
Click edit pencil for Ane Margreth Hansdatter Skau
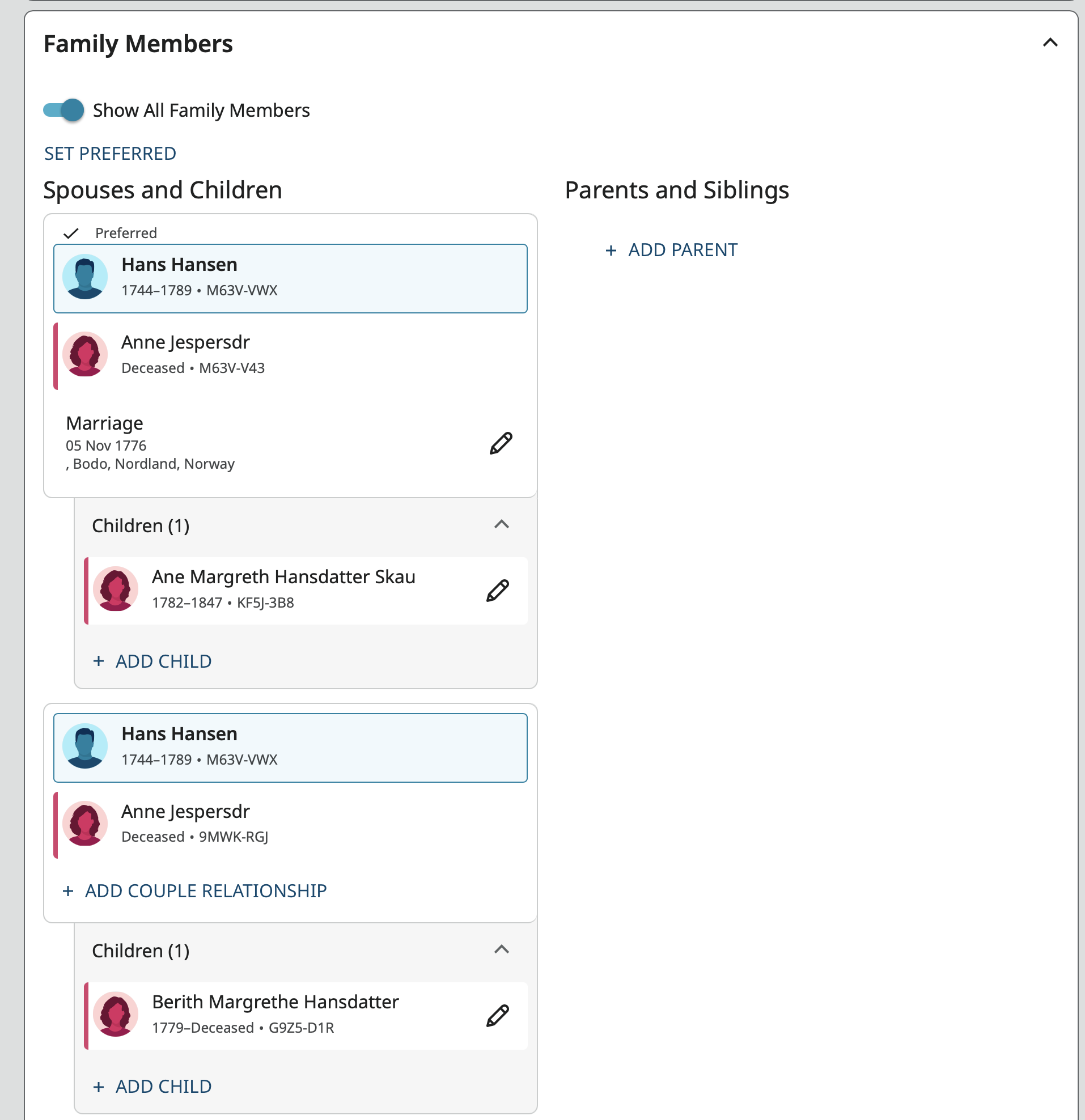point(497,590)
